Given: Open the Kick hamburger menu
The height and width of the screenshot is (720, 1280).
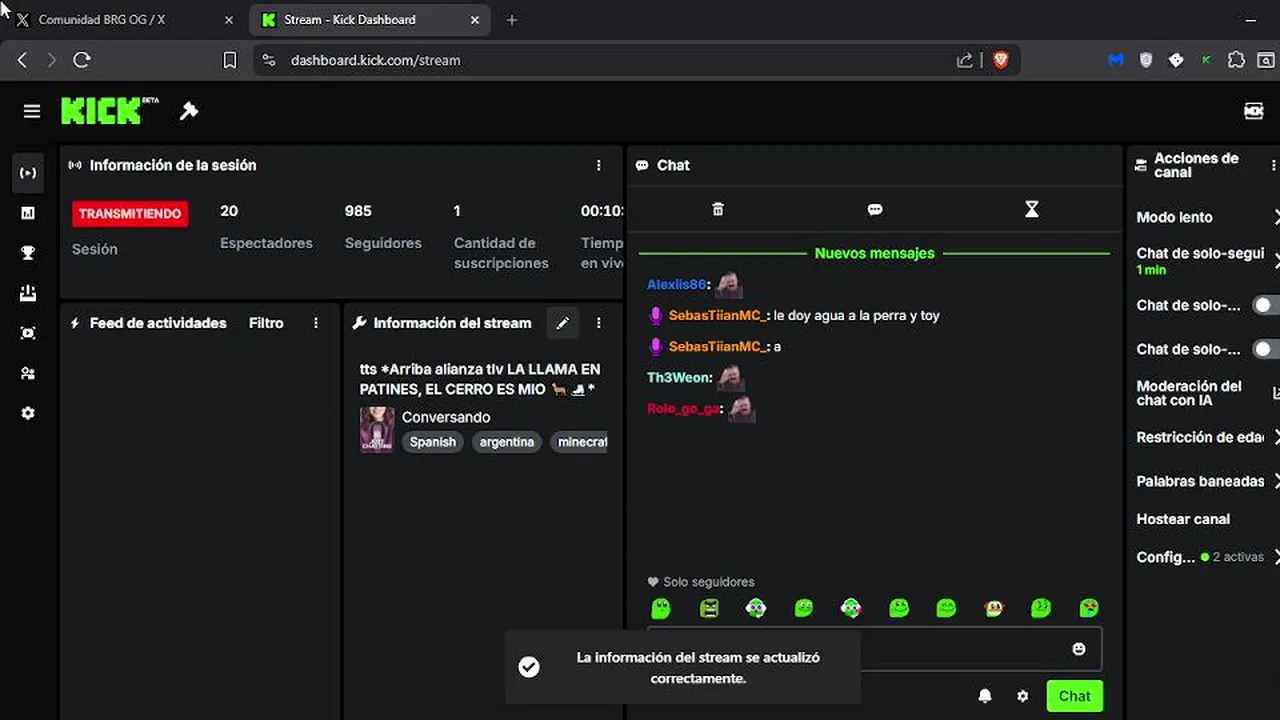Looking at the screenshot, I should coord(32,111).
